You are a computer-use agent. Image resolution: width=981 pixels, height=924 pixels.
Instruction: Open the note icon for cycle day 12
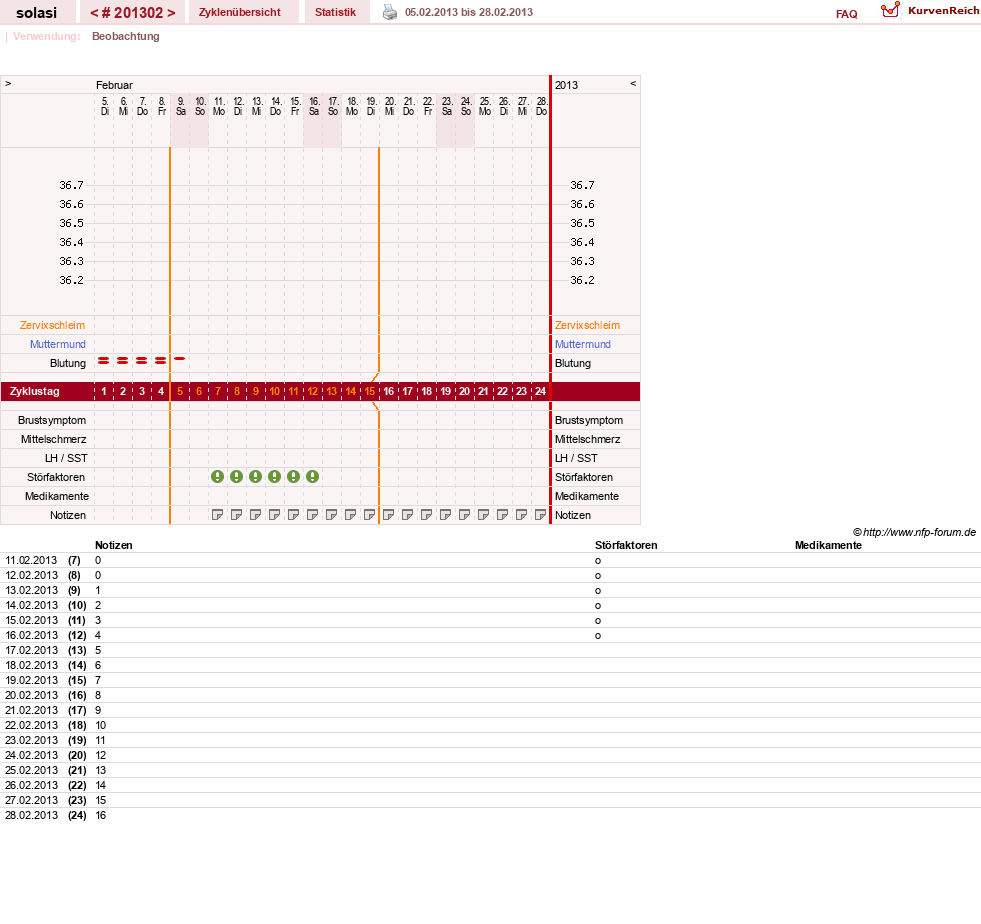point(312,515)
